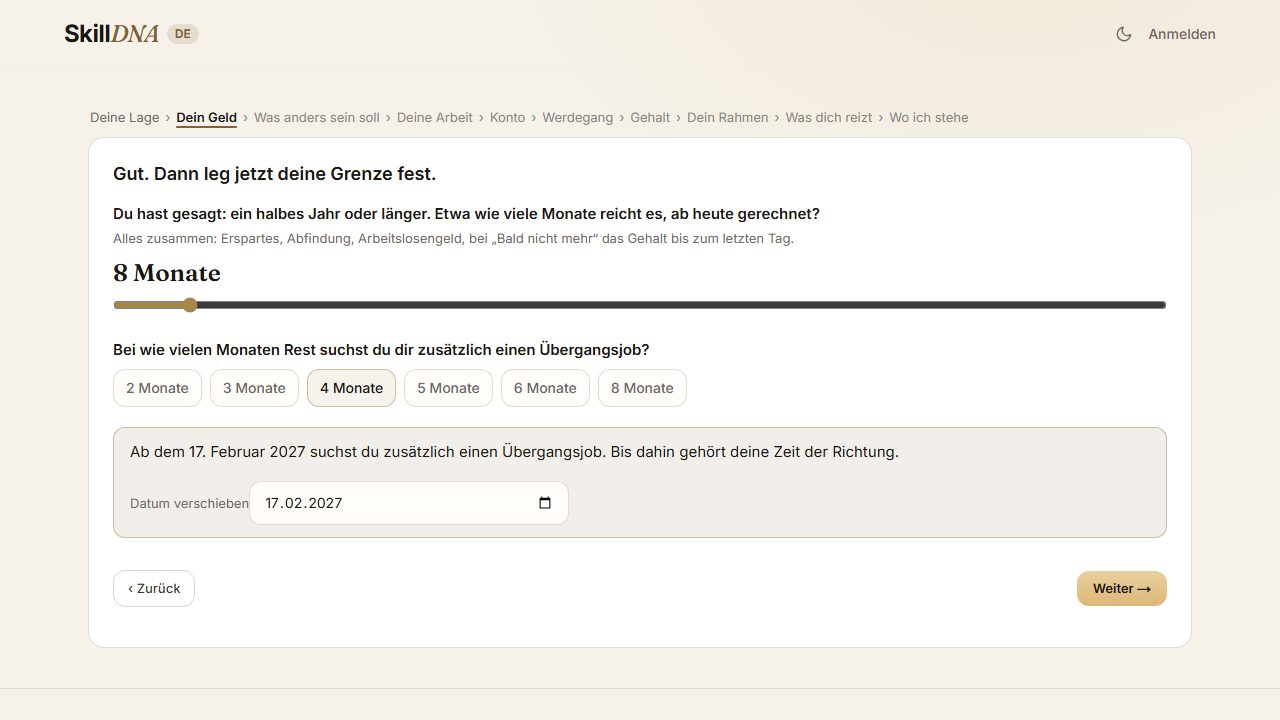Choose the 8 Monate transition-job option
Viewport: 1280px width, 720px height.
pyautogui.click(x=642, y=388)
